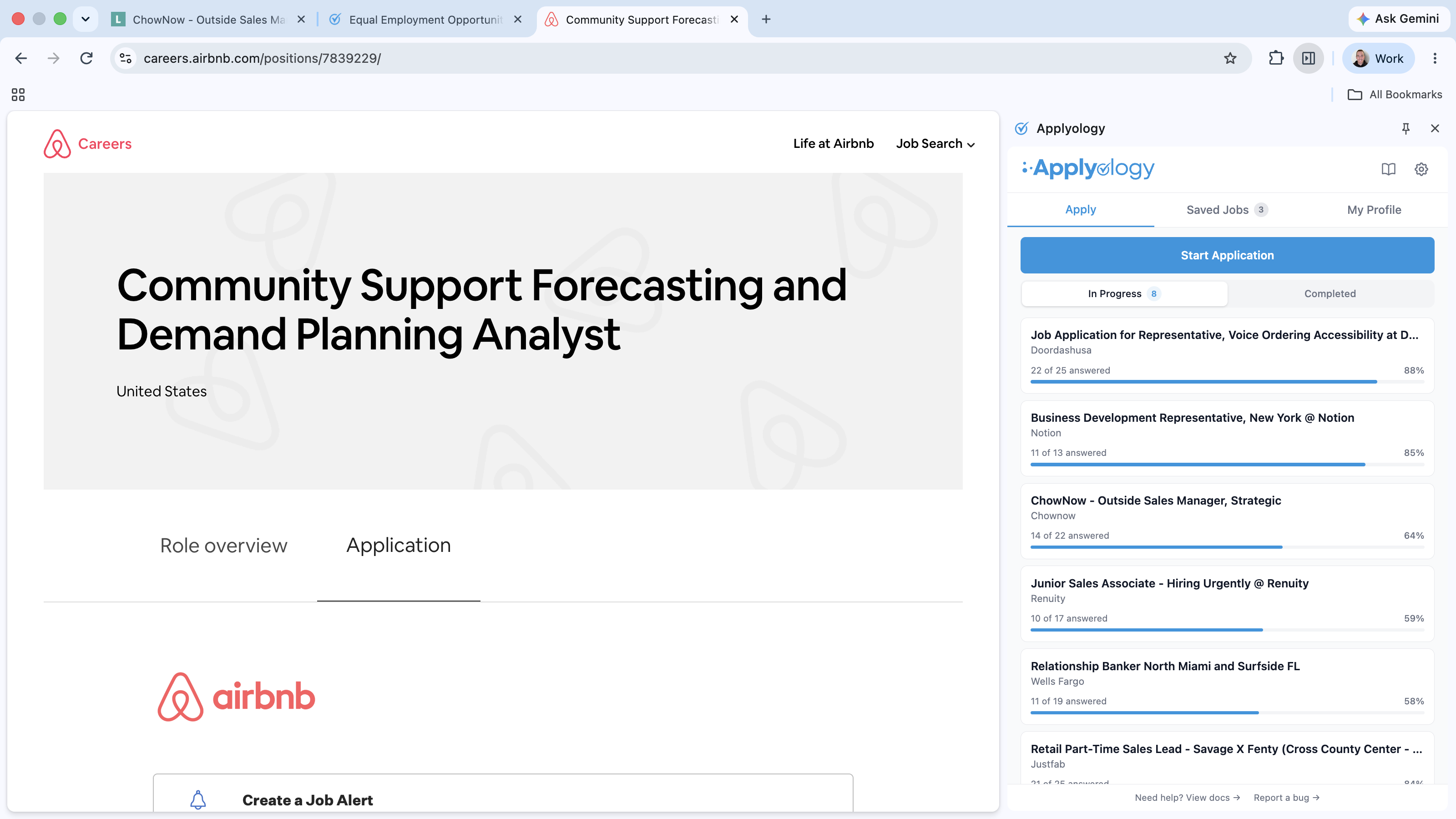This screenshot has width=1456, height=819.
Task: Show Completed applications
Action: coord(1330,293)
